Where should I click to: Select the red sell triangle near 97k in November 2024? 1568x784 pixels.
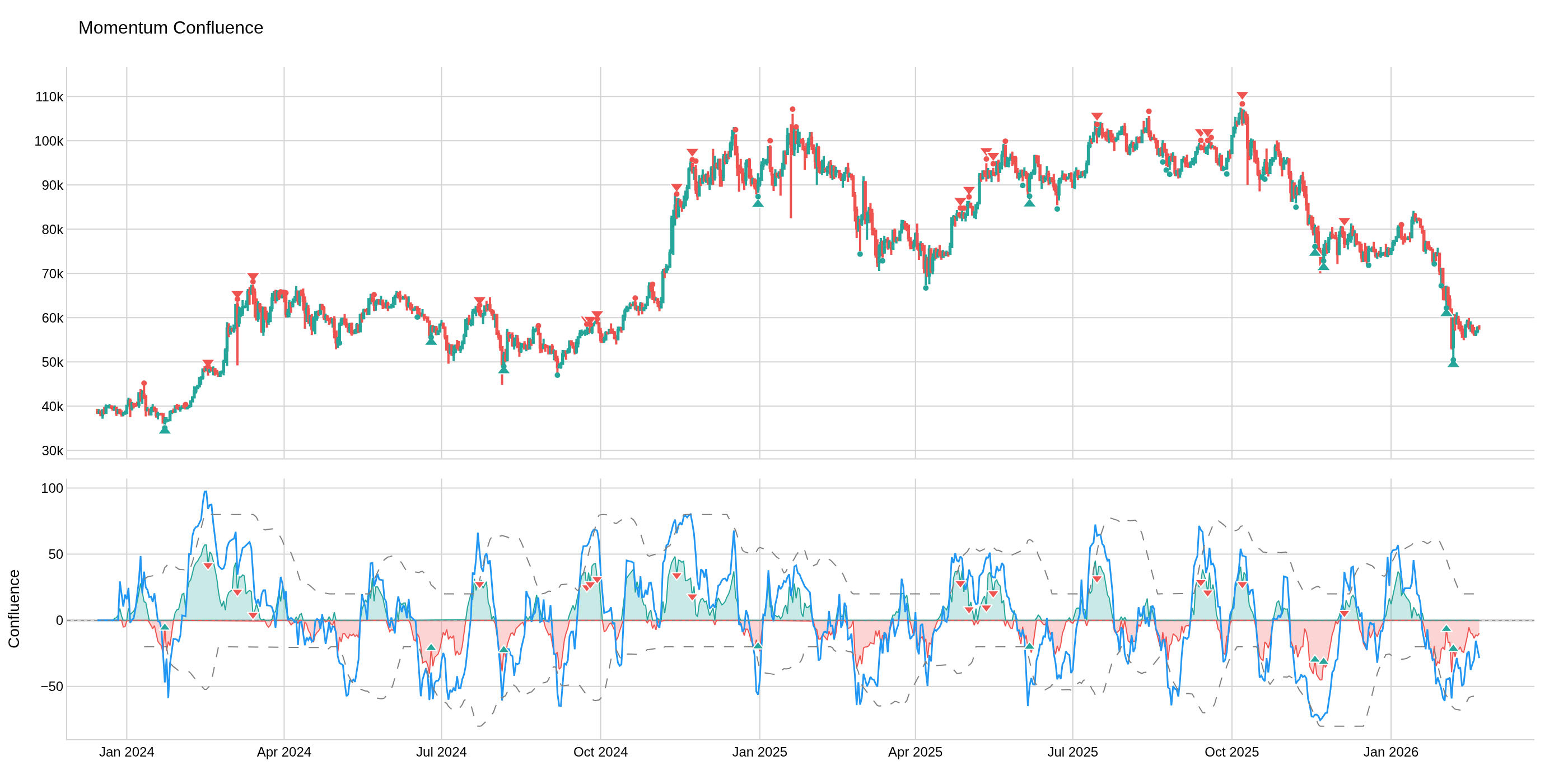[x=692, y=152]
